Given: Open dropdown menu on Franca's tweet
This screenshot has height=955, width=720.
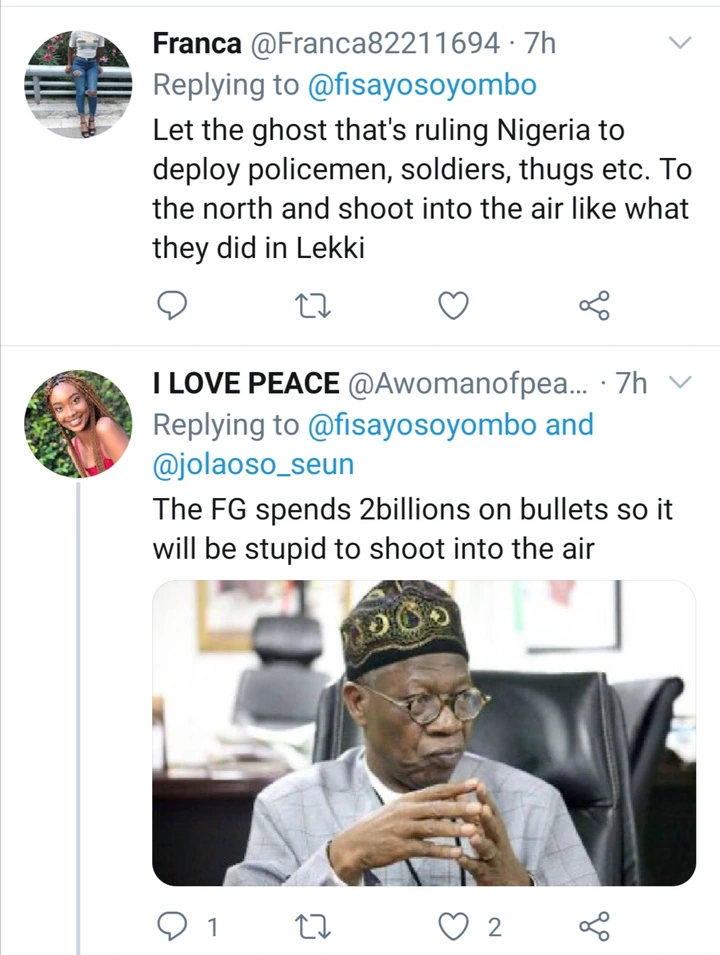Looking at the screenshot, I should click(x=680, y=43).
